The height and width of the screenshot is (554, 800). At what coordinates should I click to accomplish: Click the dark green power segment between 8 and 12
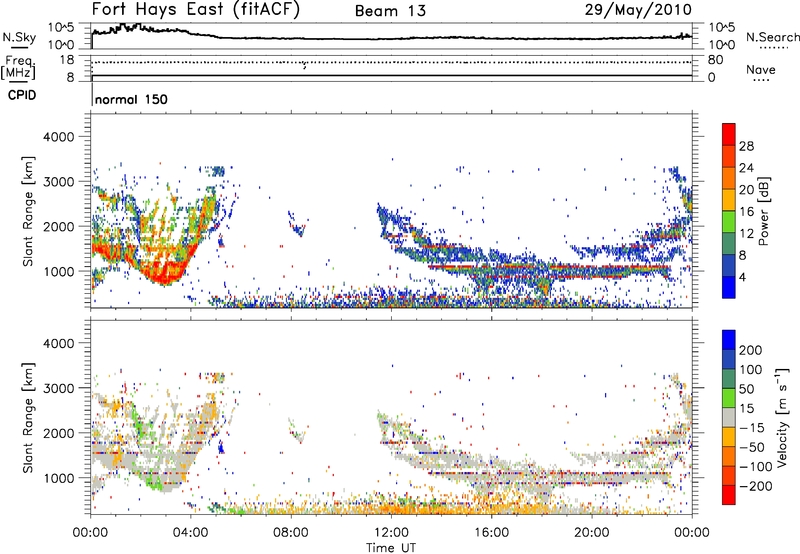point(729,243)
